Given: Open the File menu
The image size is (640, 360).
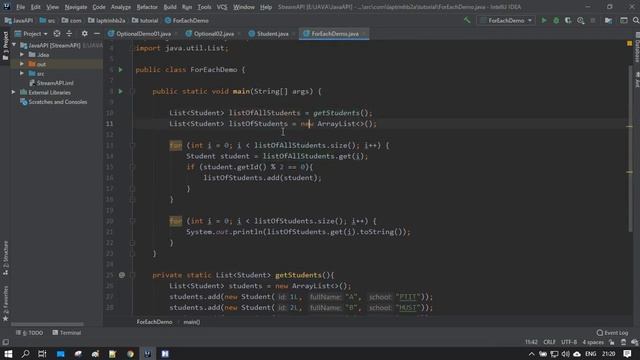Looking at the screenshot, I should [20, 7].
